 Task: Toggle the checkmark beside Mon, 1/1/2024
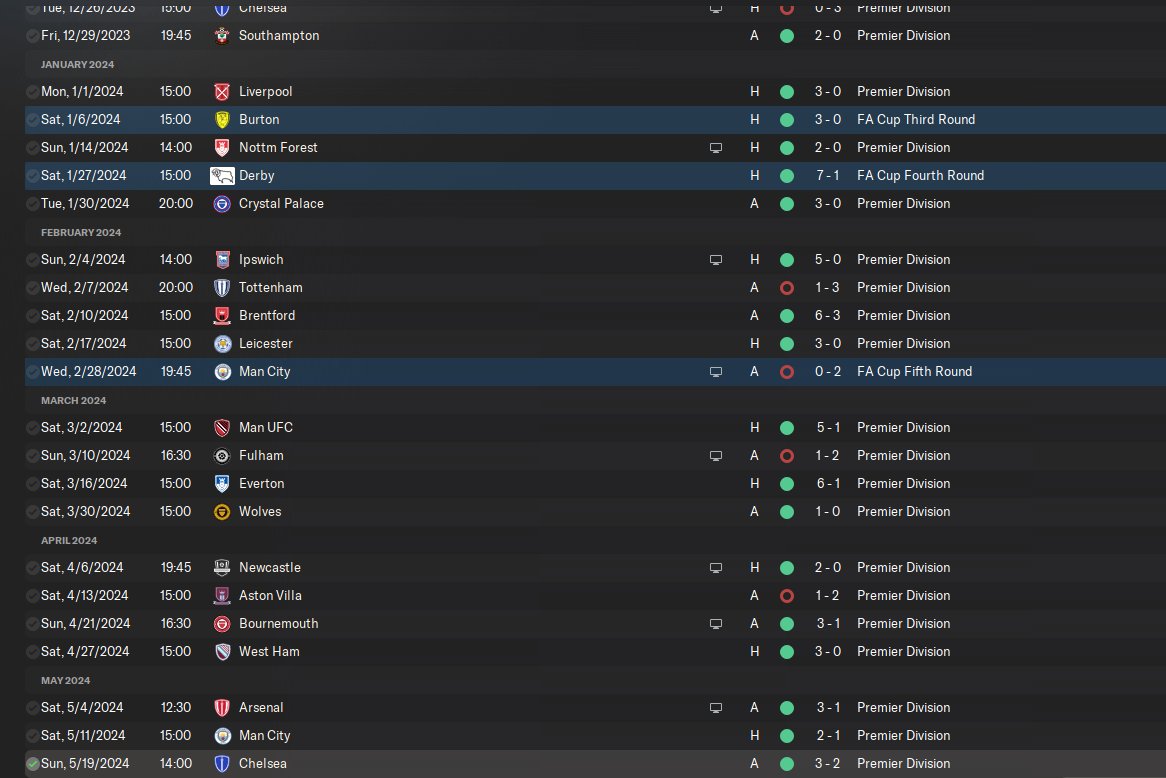point(32,92)
